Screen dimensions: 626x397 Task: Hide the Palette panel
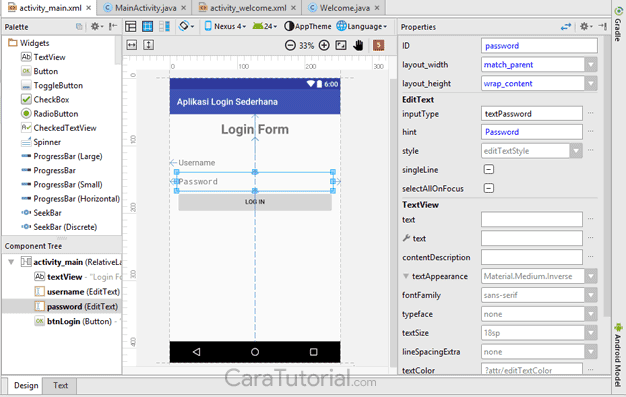pos(113,26)
